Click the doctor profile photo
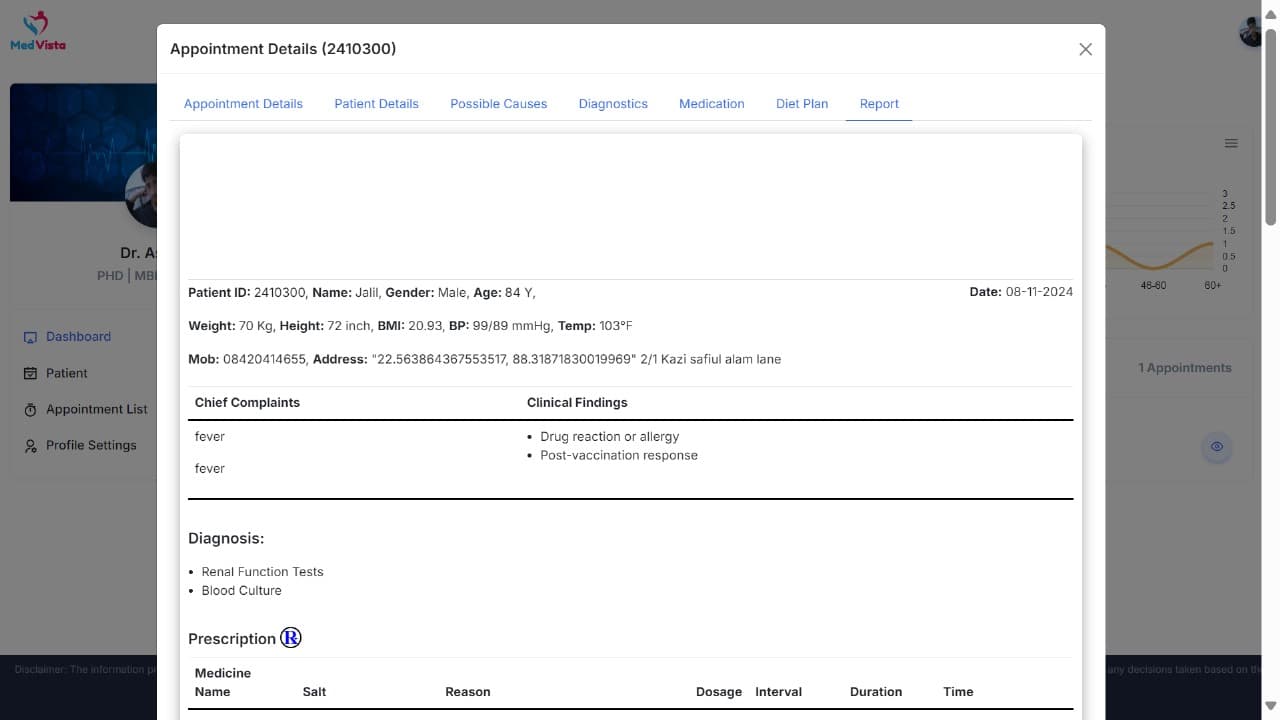Image resolution: width=1280 pixels, height=720 pixels. [x=141, y=195]
